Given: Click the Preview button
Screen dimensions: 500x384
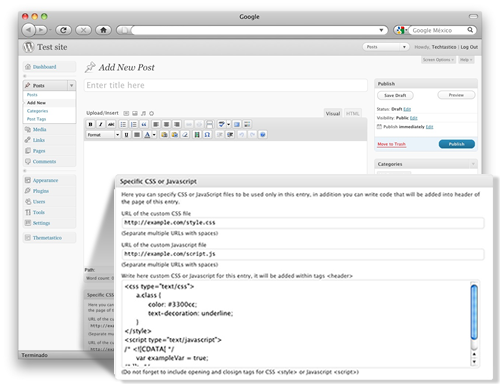Looking at the screenshot, I should 456,95.
